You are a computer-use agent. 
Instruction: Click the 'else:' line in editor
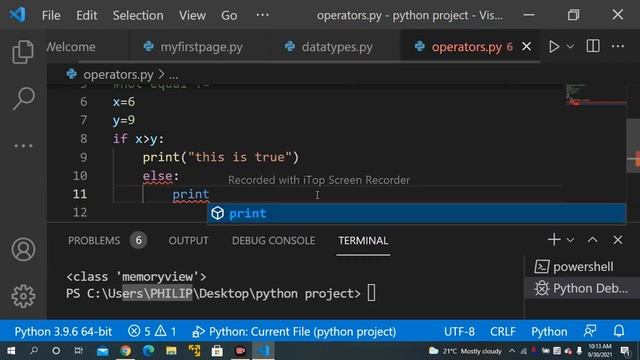coord(161,176)
